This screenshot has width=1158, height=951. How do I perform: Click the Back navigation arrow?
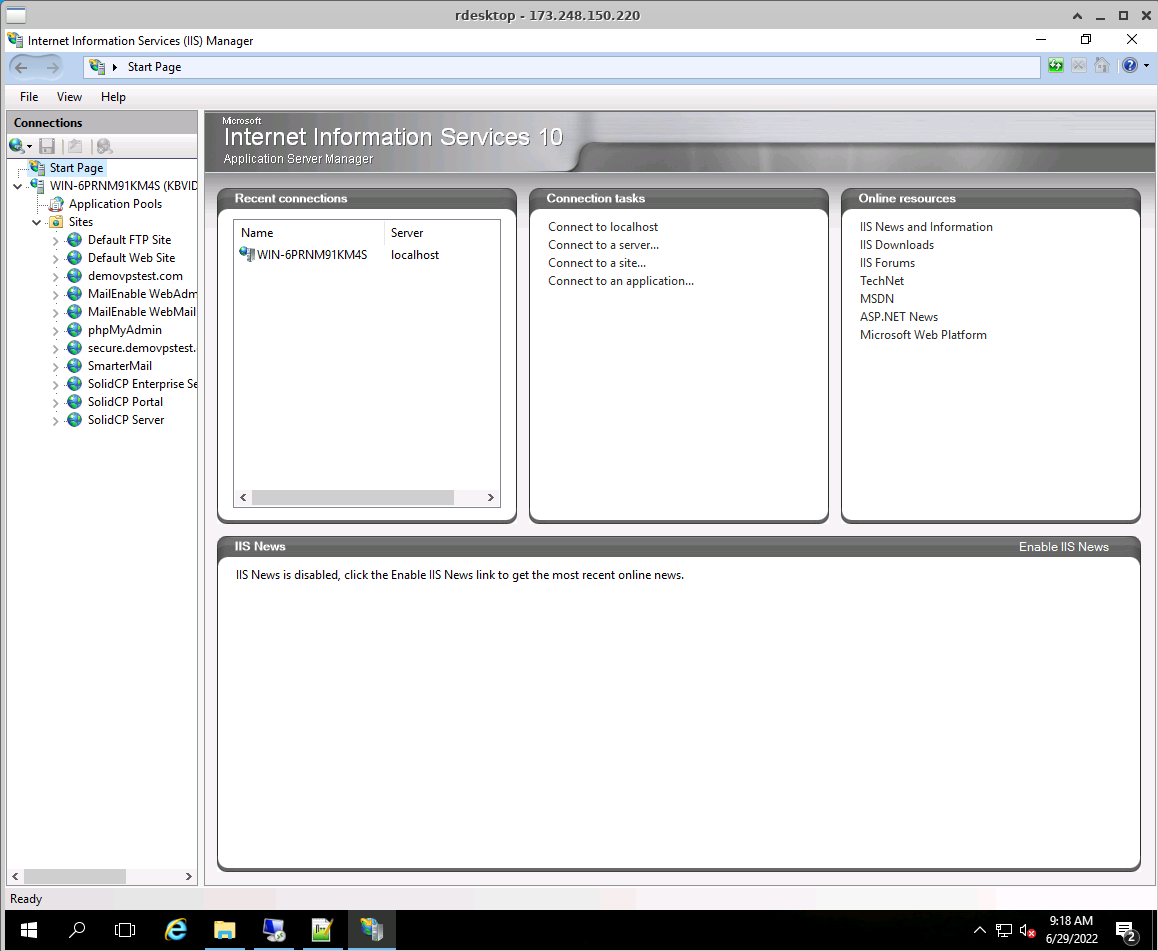21,67
